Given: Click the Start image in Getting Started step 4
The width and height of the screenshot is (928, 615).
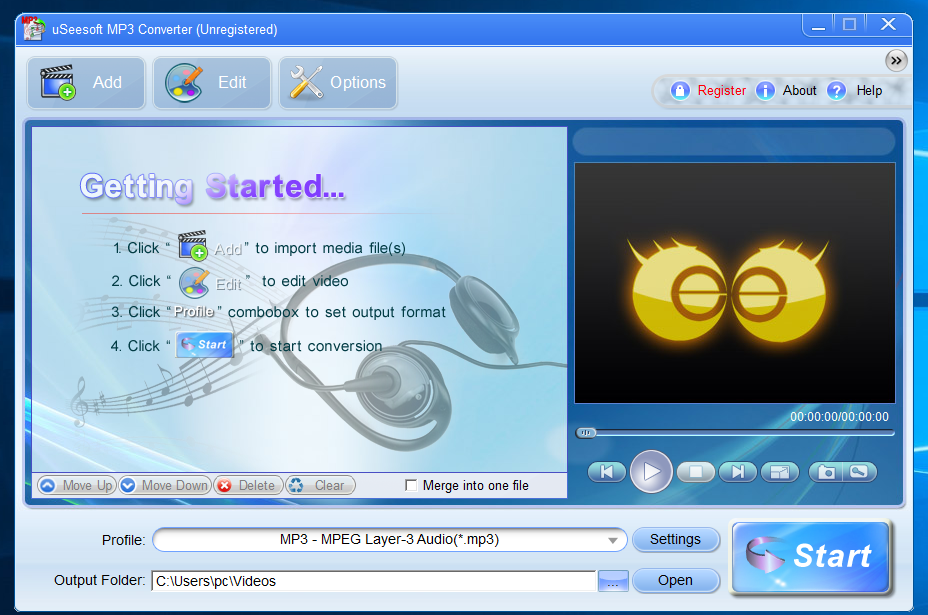Looking at the screenshot, I should click(x=204, y=345).
